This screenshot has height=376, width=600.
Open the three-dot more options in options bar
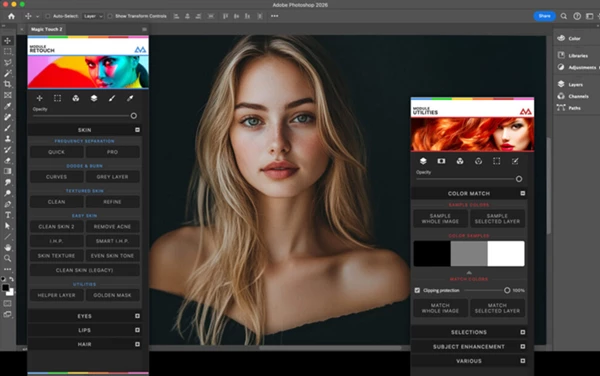[275, 16]
